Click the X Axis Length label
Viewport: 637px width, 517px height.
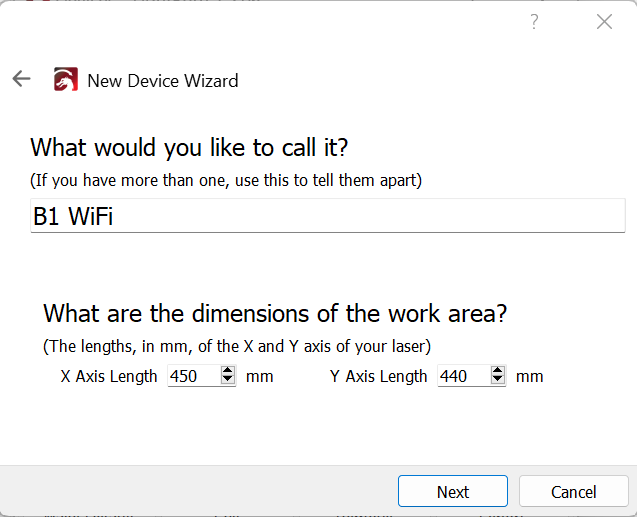pyautogui.click(x=109, y=376)
